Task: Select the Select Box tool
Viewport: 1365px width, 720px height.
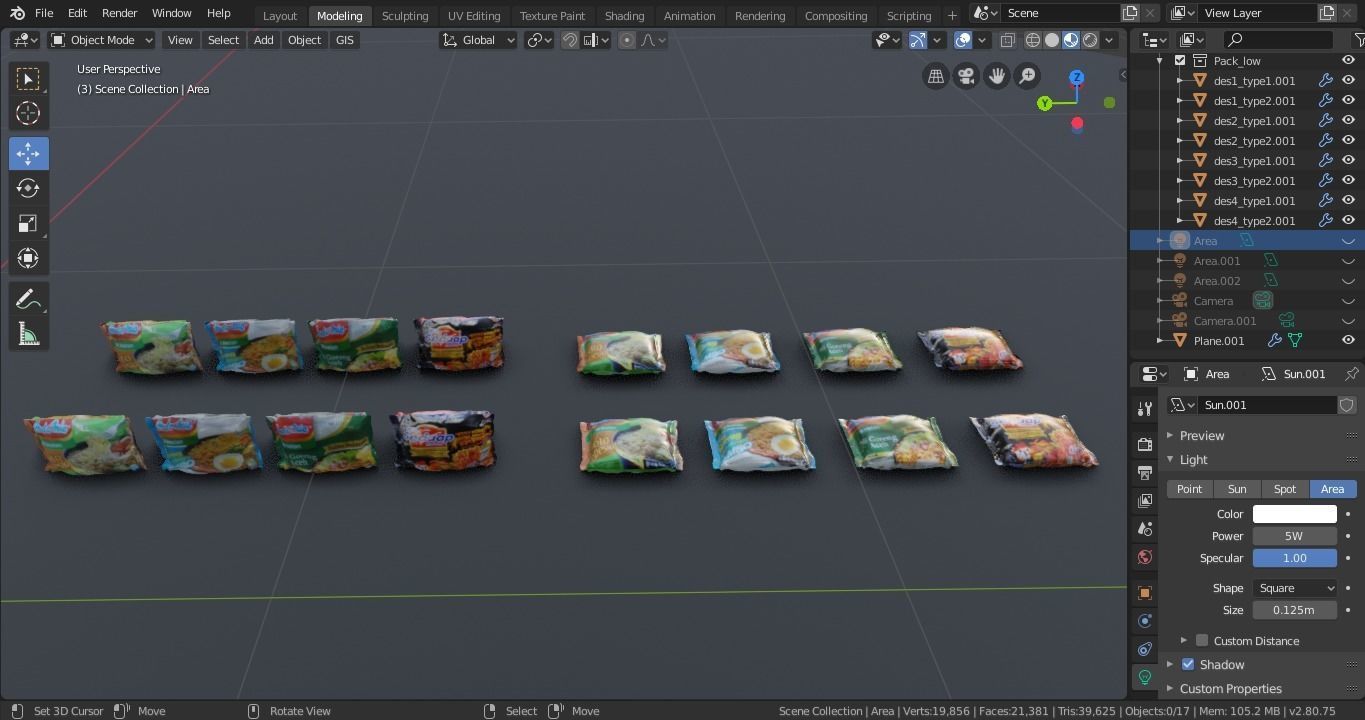Action: [x=28, y=79]
